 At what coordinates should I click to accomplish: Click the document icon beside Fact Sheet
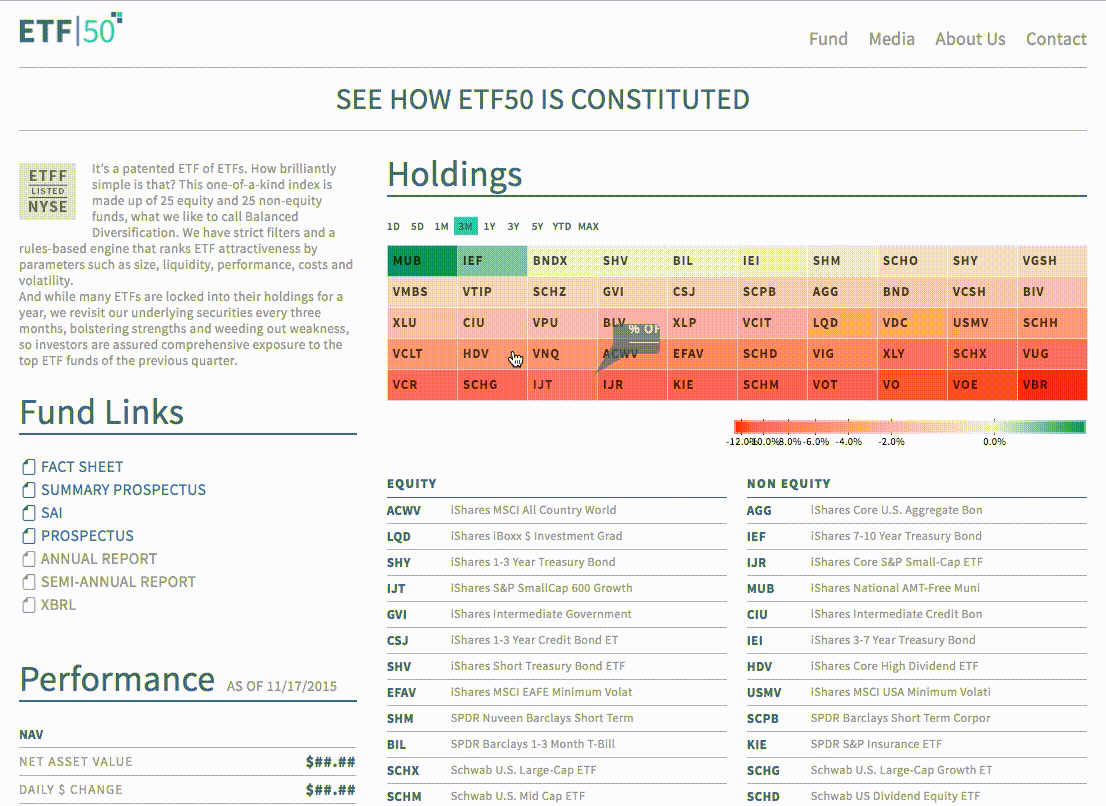click(x=28, y=467)
